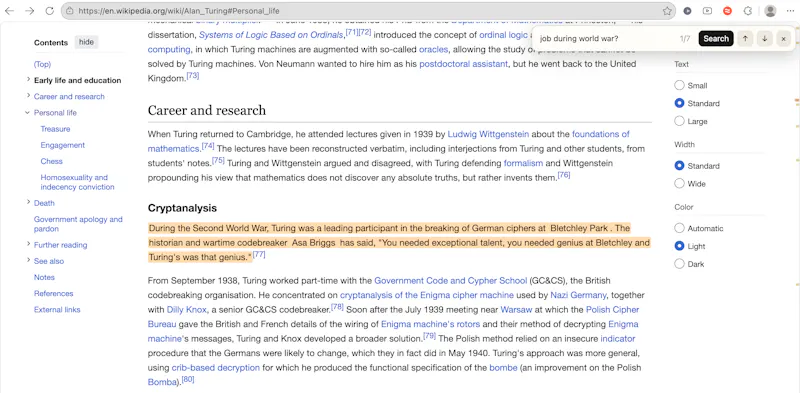Expand Early life and education section
The image size is (800, 393).
point(28,80)
